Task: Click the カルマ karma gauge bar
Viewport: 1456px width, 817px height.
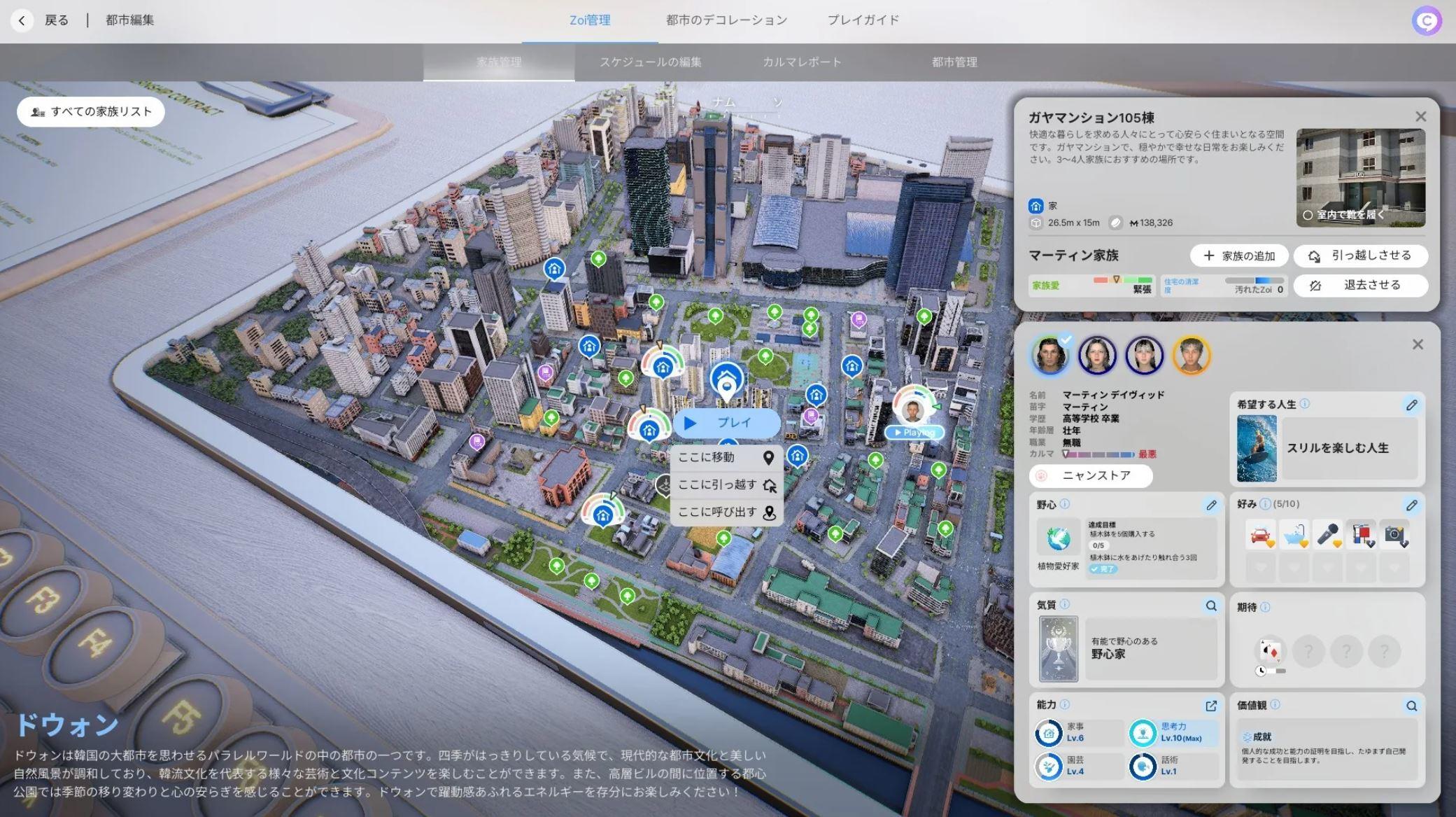Action: click(x=1098, y=454)
